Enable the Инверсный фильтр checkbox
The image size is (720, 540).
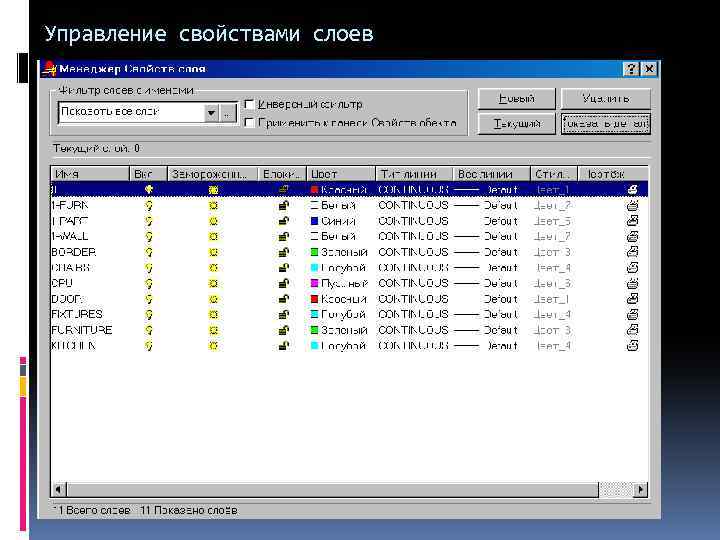[249, 104]
